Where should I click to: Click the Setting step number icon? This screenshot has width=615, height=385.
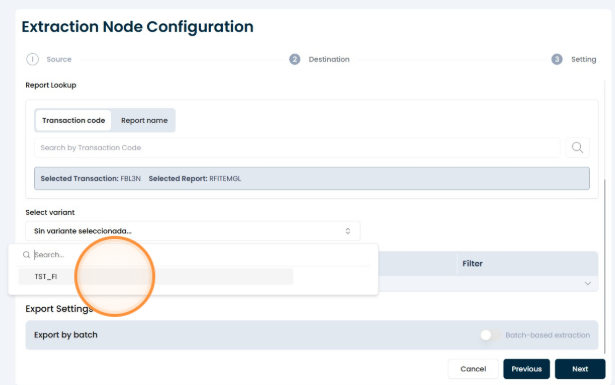[x=557, y=59]
